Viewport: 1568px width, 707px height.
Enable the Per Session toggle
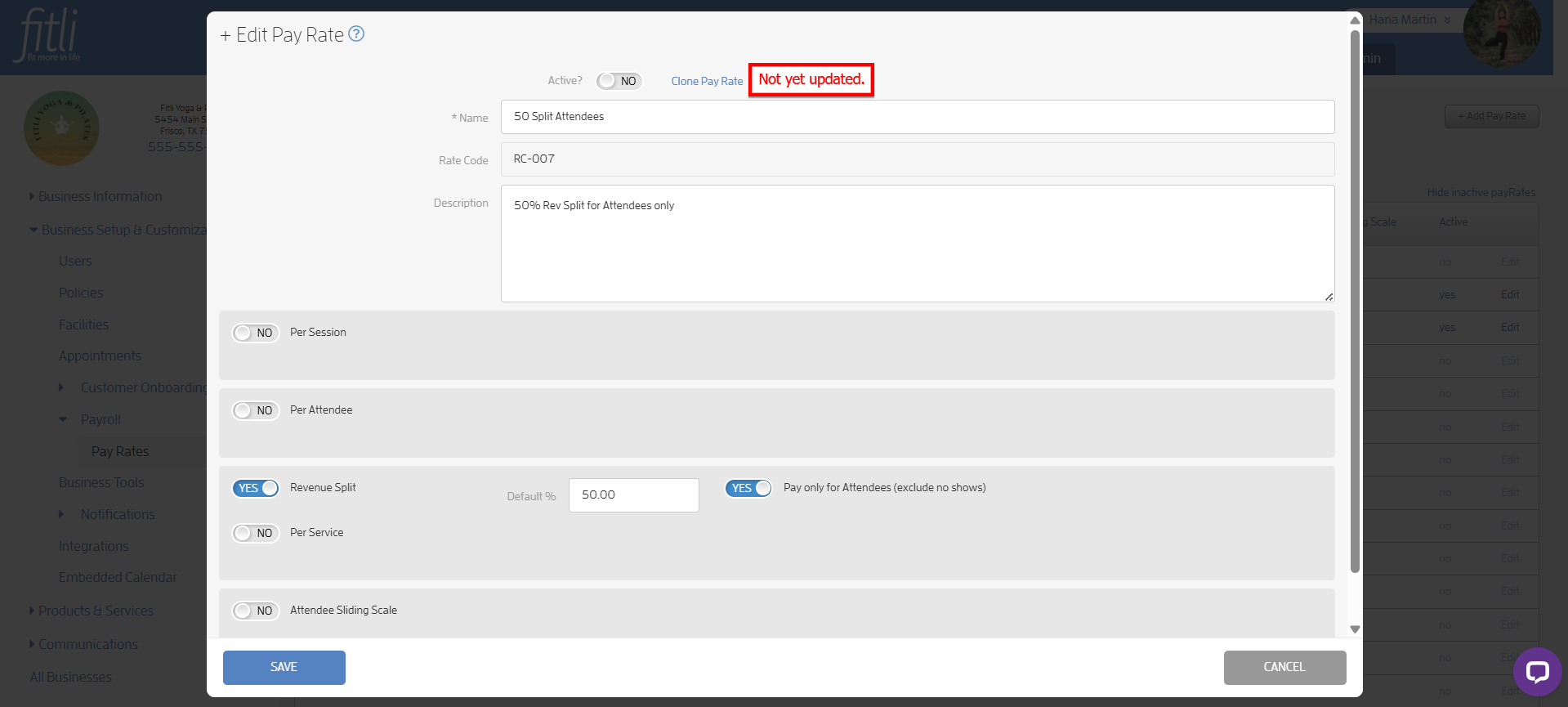[x=256, y=333]
